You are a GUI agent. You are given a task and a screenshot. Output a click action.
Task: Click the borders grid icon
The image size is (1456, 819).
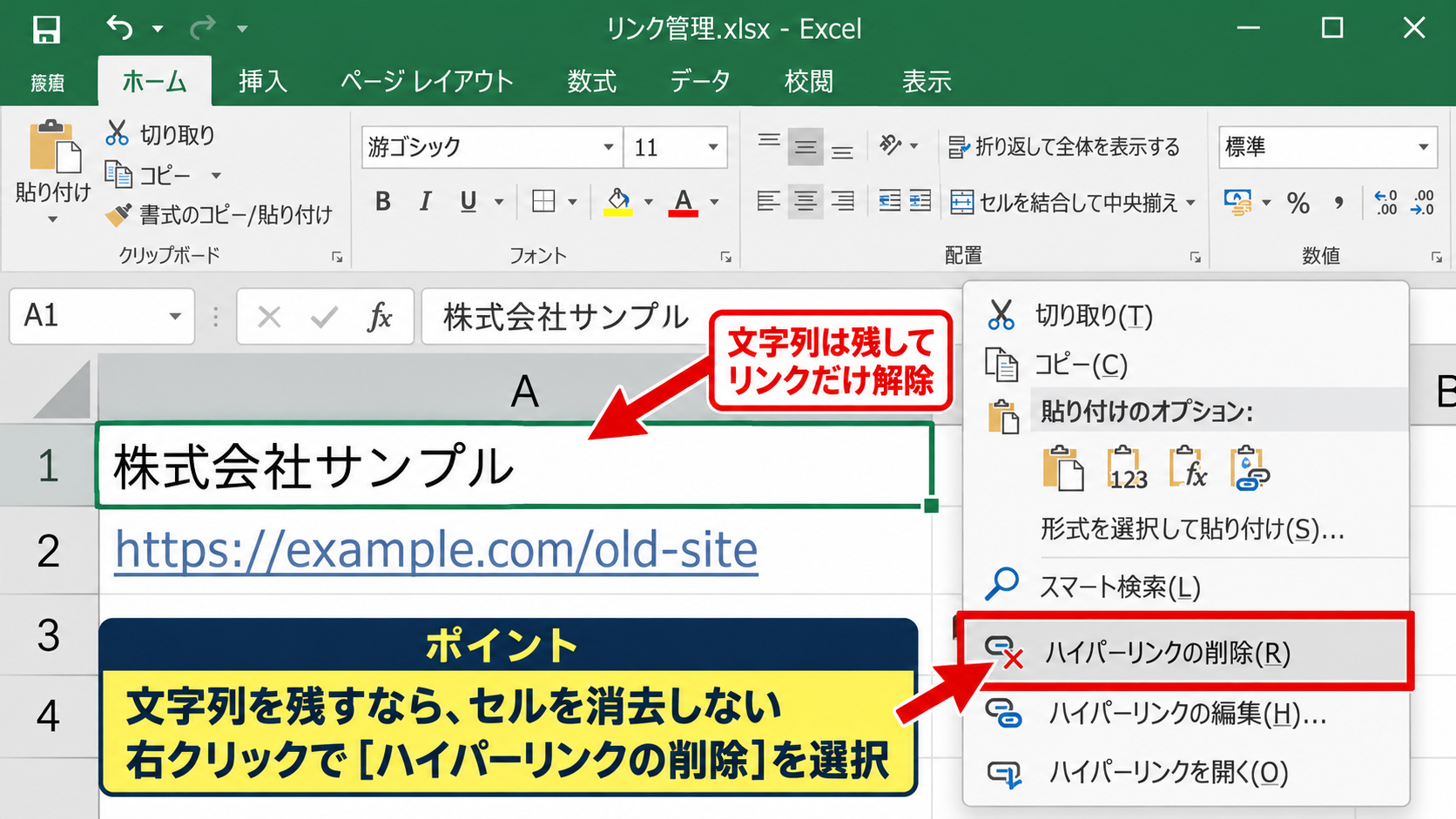[x=543, y=202]
